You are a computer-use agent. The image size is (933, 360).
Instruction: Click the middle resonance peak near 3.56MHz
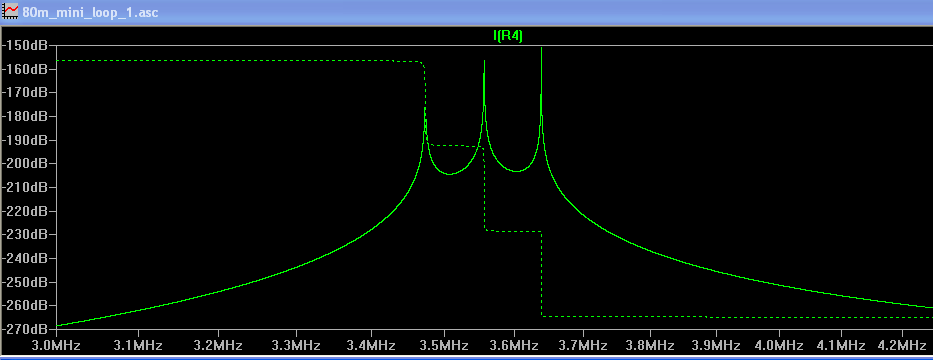tap(484, 62)
